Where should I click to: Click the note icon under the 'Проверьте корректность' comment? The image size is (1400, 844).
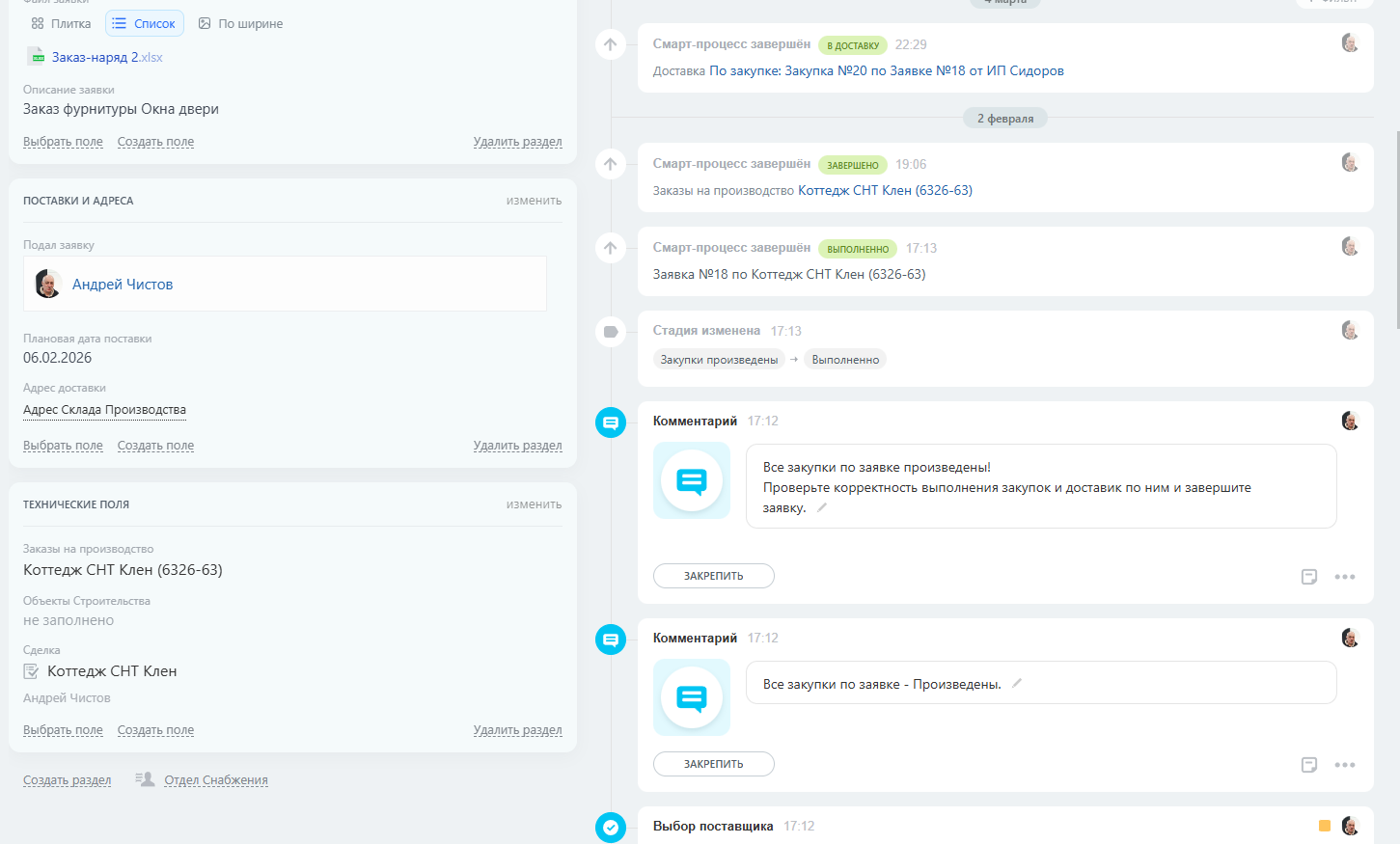point(1309,577)
